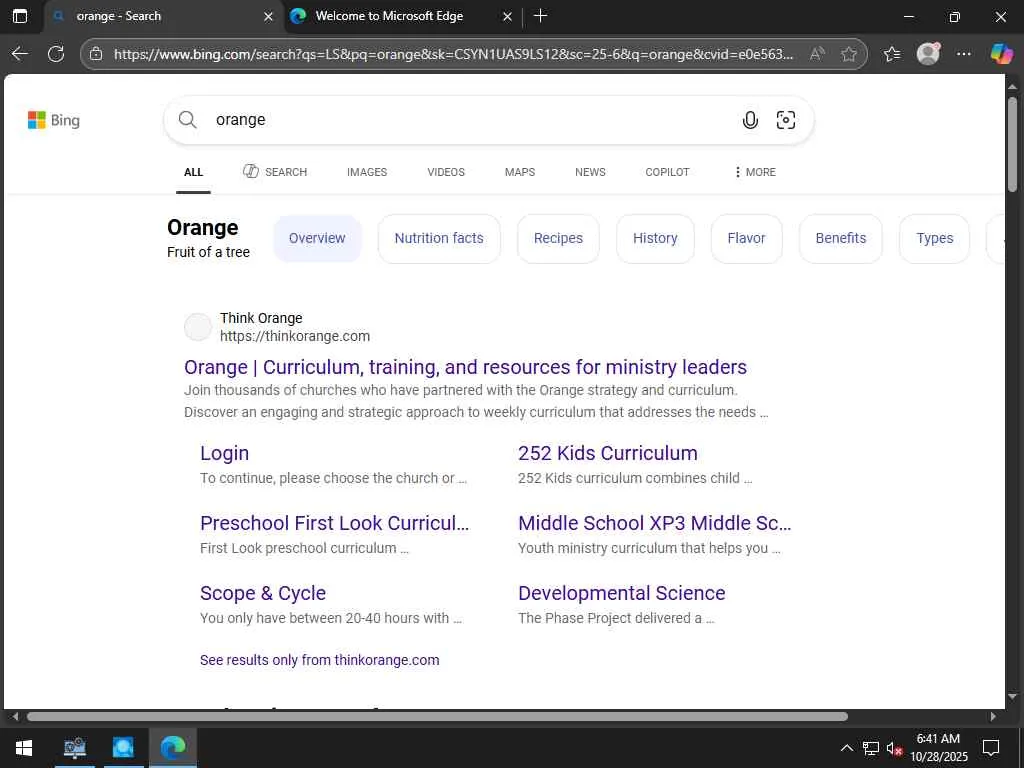Open Preschool First Look Curriculum link
Viewport: 1024px width, 768px height.
tap(334, 523)
